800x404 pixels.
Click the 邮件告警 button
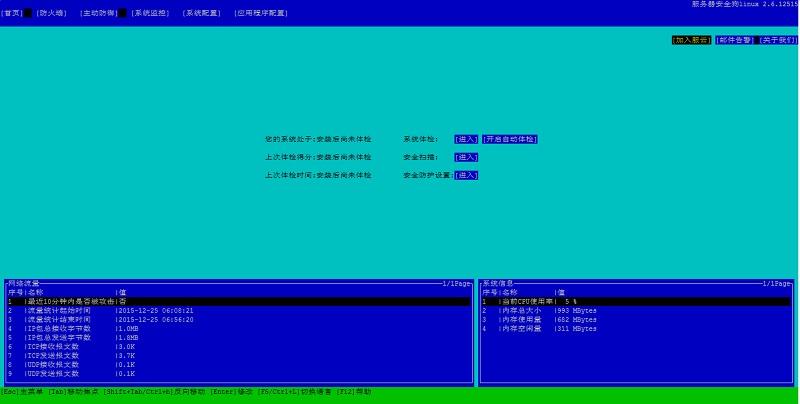click(x=734, y=40)
